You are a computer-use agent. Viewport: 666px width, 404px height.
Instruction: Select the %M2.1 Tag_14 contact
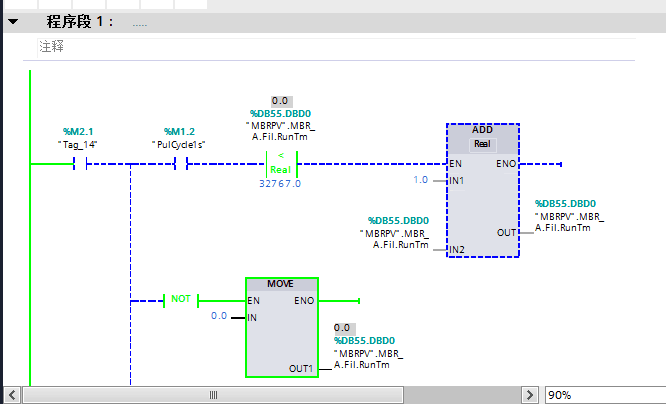coord(80,164)
